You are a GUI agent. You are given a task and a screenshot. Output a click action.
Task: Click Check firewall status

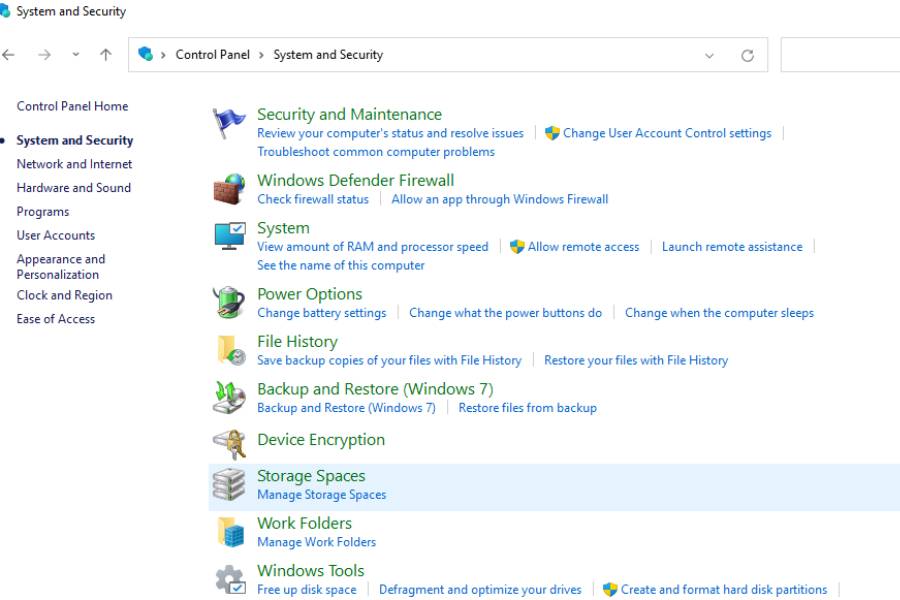(313, 199)
